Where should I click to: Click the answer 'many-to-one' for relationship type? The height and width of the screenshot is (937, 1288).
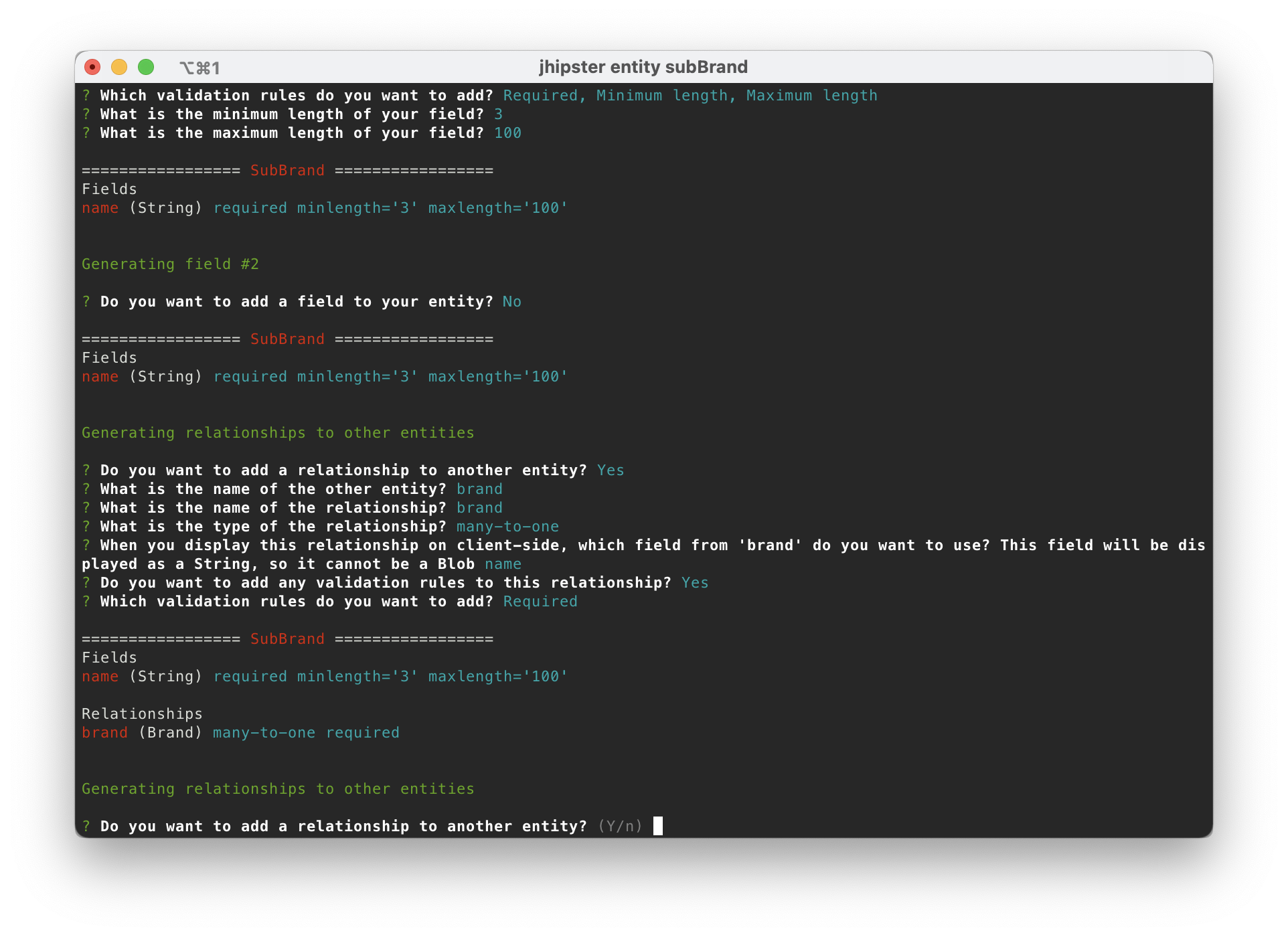507,527
